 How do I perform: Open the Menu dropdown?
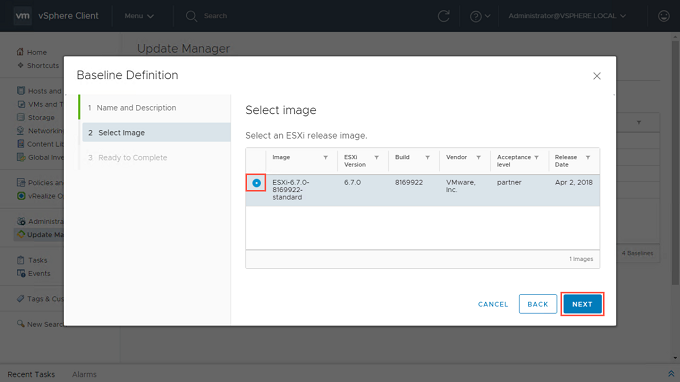[x=139, y=16]
